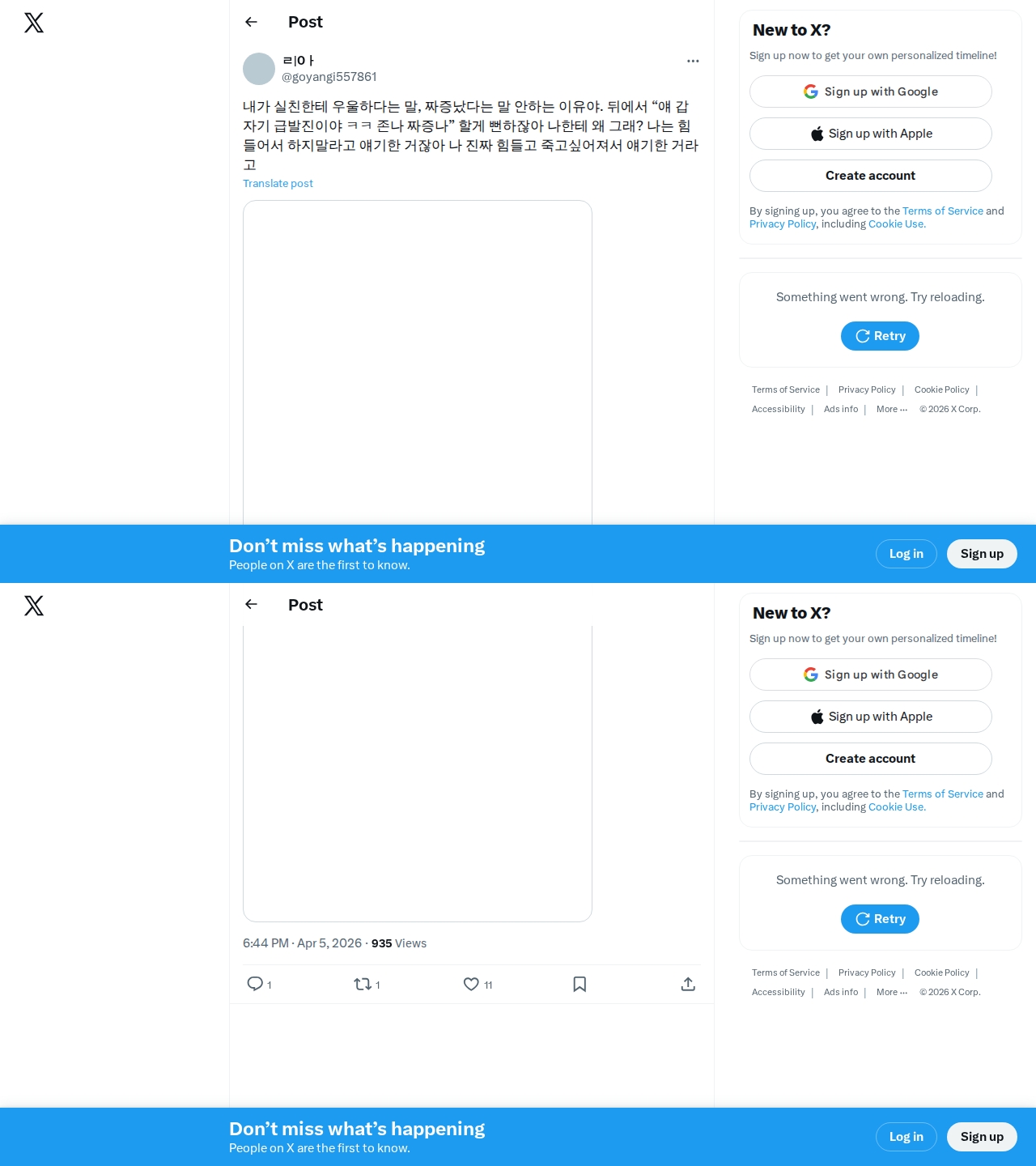This screenshot has height=1166, width=1036.
Task: Bookmark this post via the bookmark icon
Action: (x=580, y=984)
